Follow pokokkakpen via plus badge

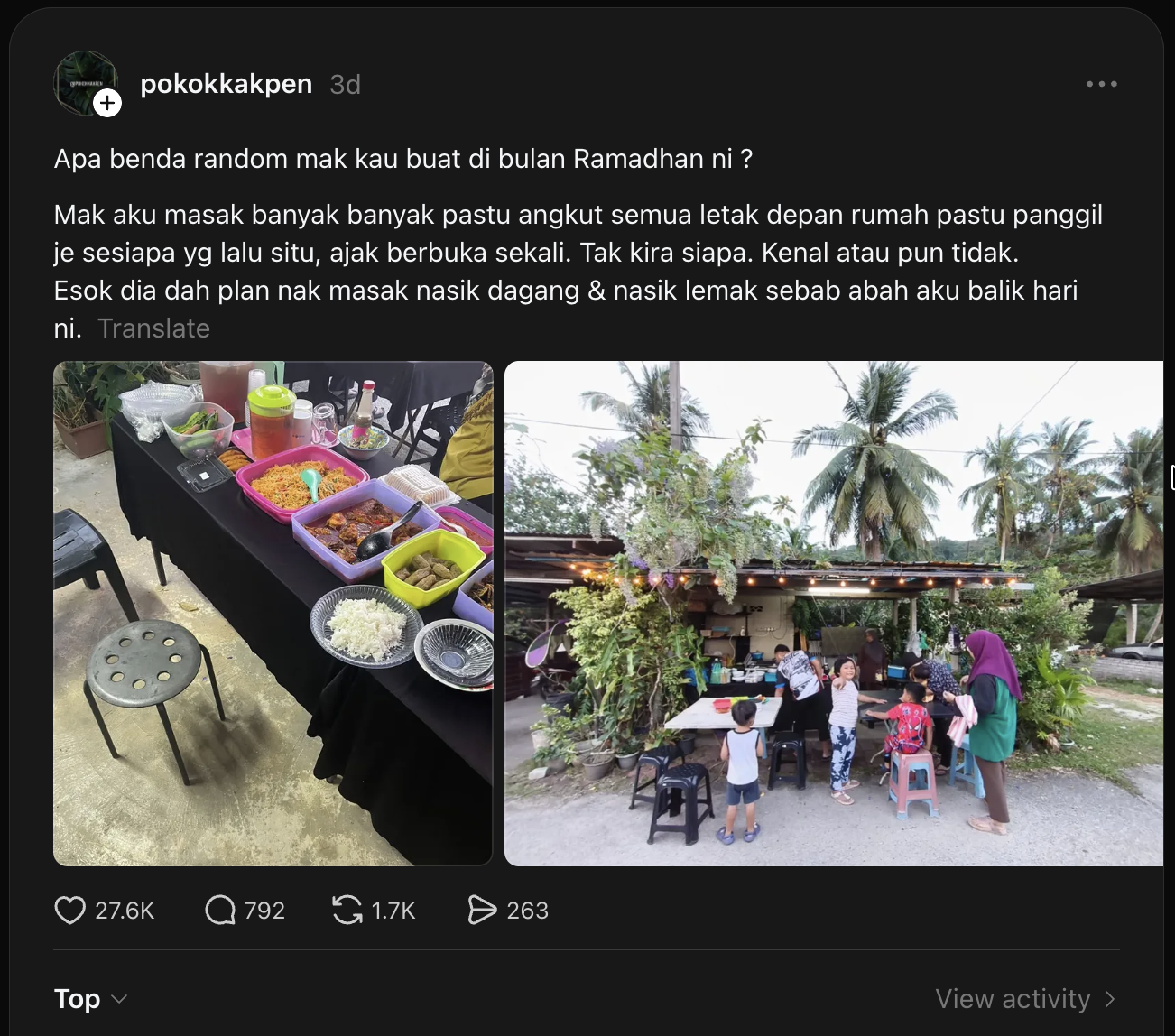(107, 104)
